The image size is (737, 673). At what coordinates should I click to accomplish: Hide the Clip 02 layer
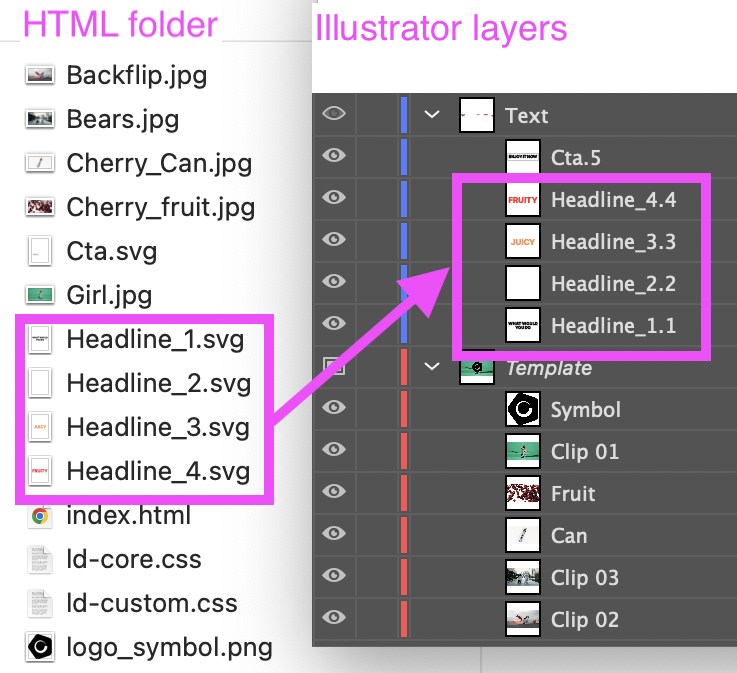334,617
